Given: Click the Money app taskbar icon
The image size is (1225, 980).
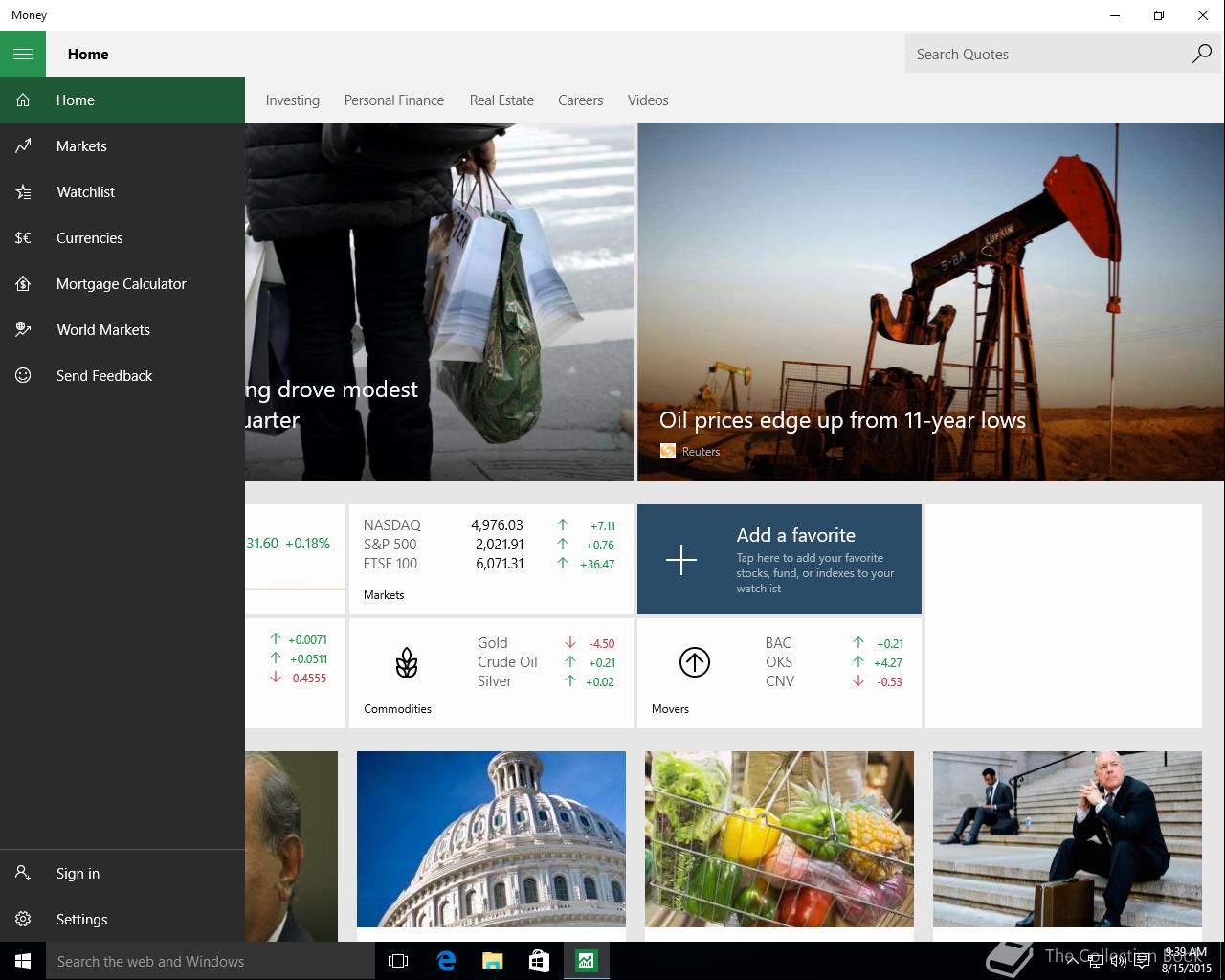Looking at the screenshot, I should [586, 961].
